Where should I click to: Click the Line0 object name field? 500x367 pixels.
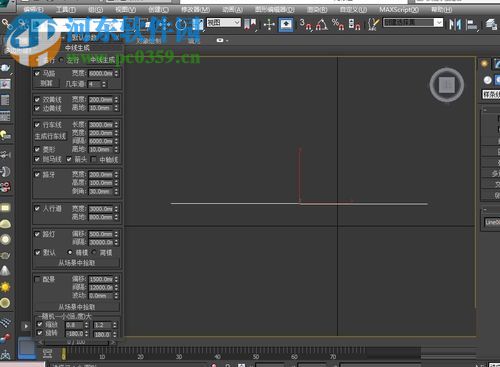tap(492, 222)
